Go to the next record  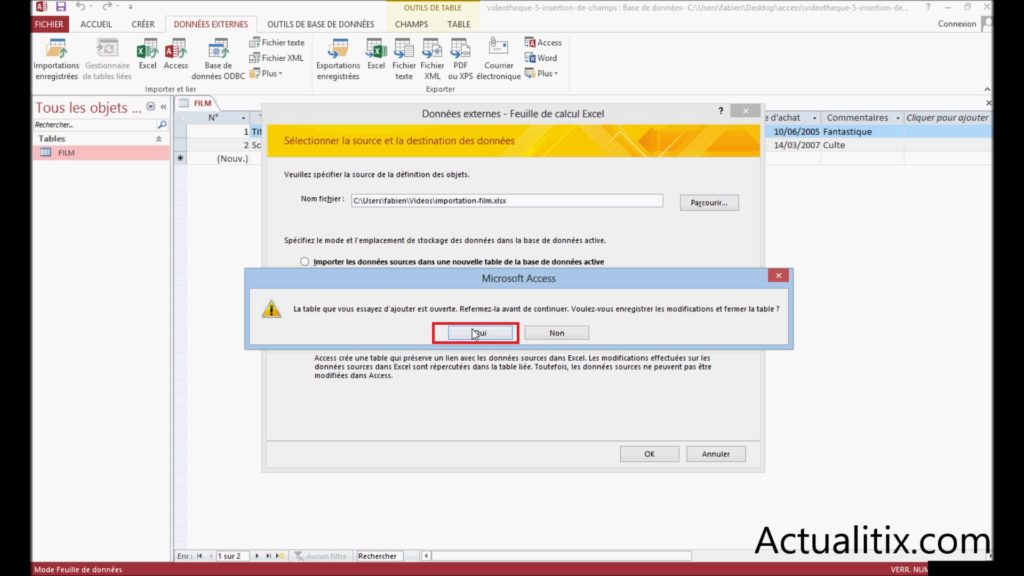(x=257, y=556)
